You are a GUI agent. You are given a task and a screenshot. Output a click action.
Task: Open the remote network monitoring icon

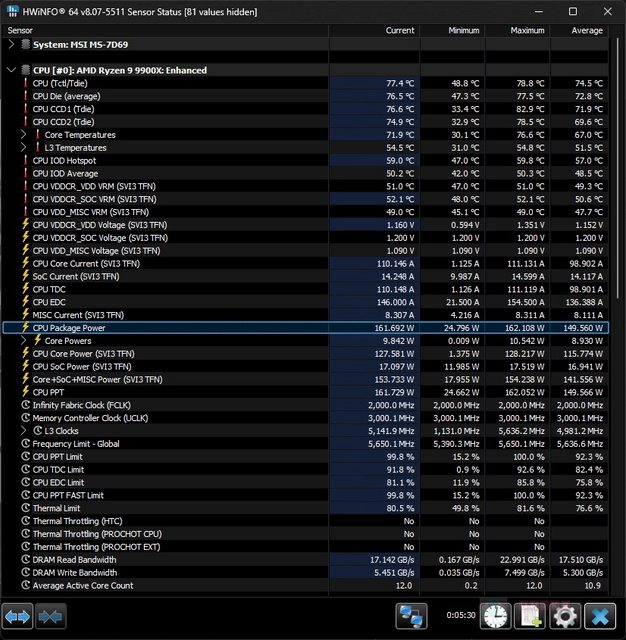tap(408, 615)
